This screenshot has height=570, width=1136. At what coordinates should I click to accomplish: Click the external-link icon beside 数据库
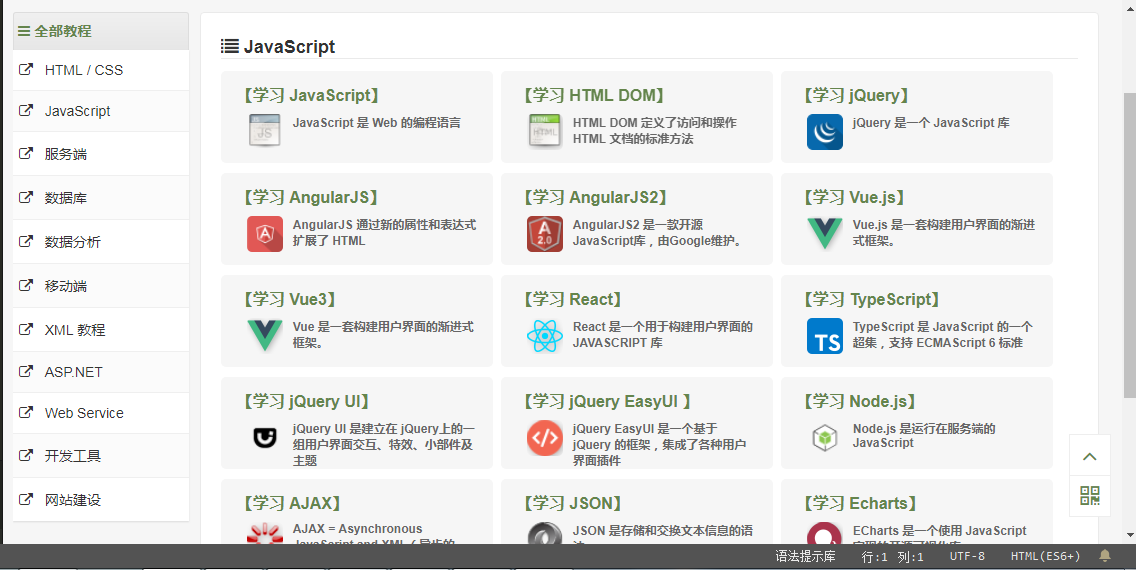25,197
